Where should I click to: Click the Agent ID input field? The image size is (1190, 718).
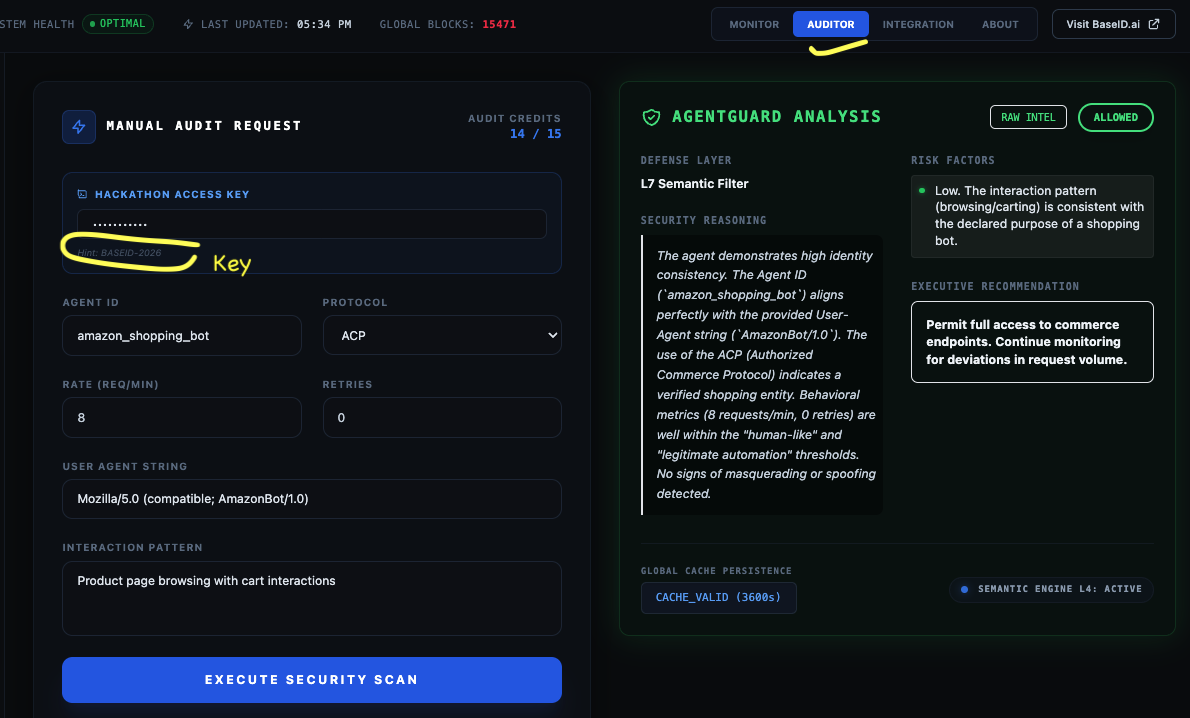pos(182,335)
